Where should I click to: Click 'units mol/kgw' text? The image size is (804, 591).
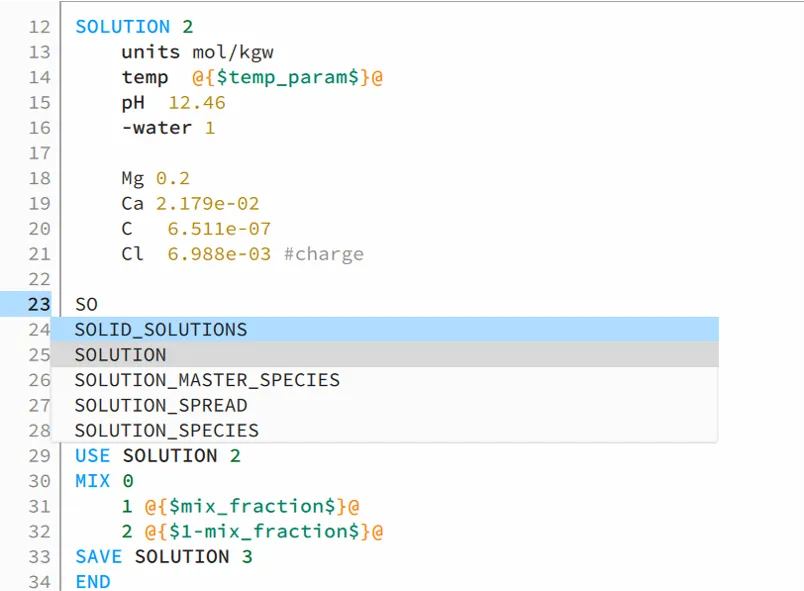[197, 52]
